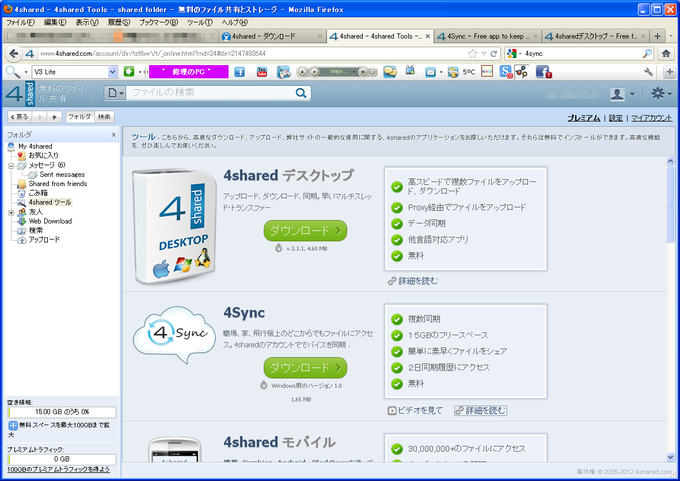Click the toolbar wrench settings icon
This screenshot has height=481, width=680.
[x=648, y=72]
